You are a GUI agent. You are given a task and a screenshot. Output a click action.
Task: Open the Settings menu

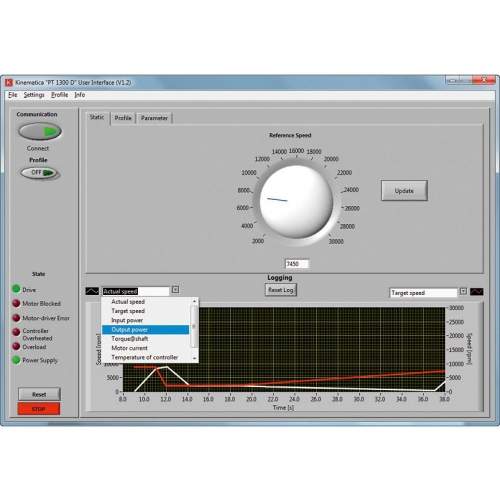pos(34,95)
